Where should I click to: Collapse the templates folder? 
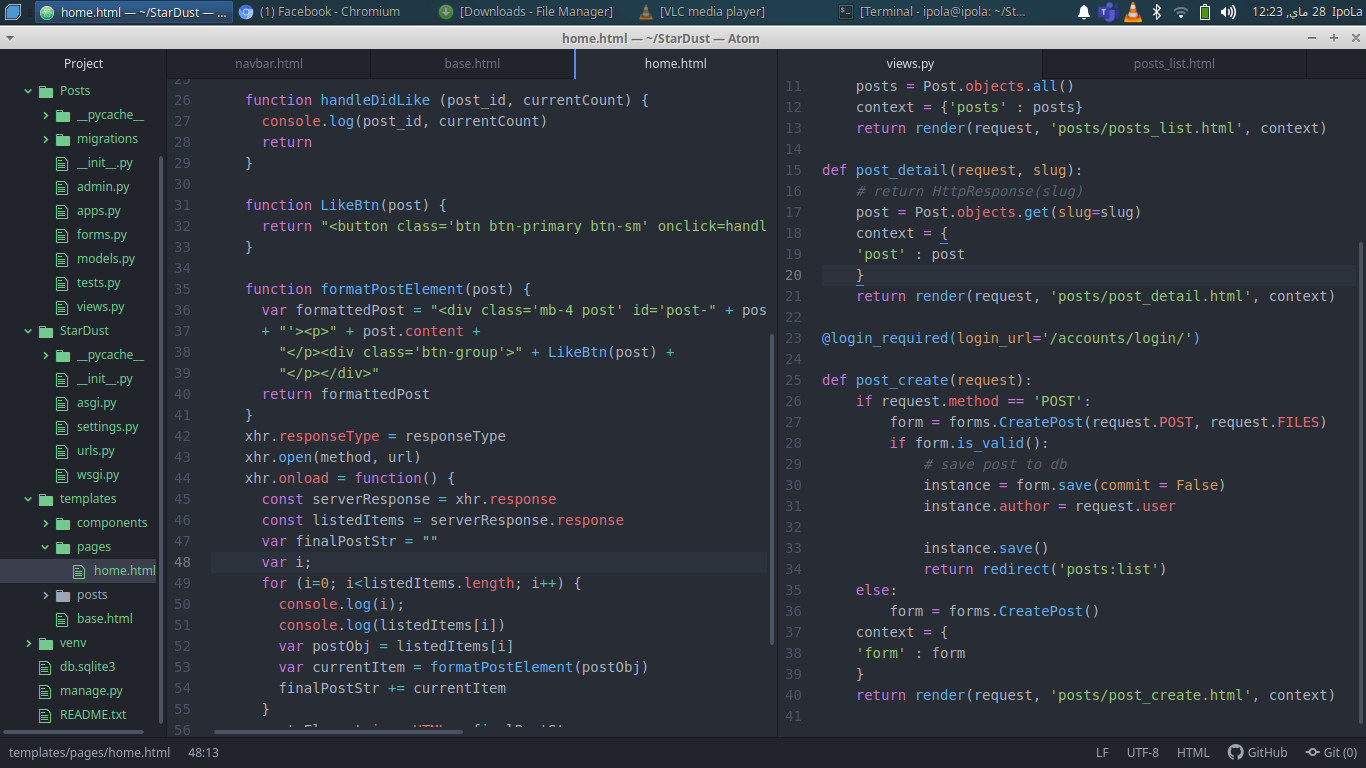point(28,499)
